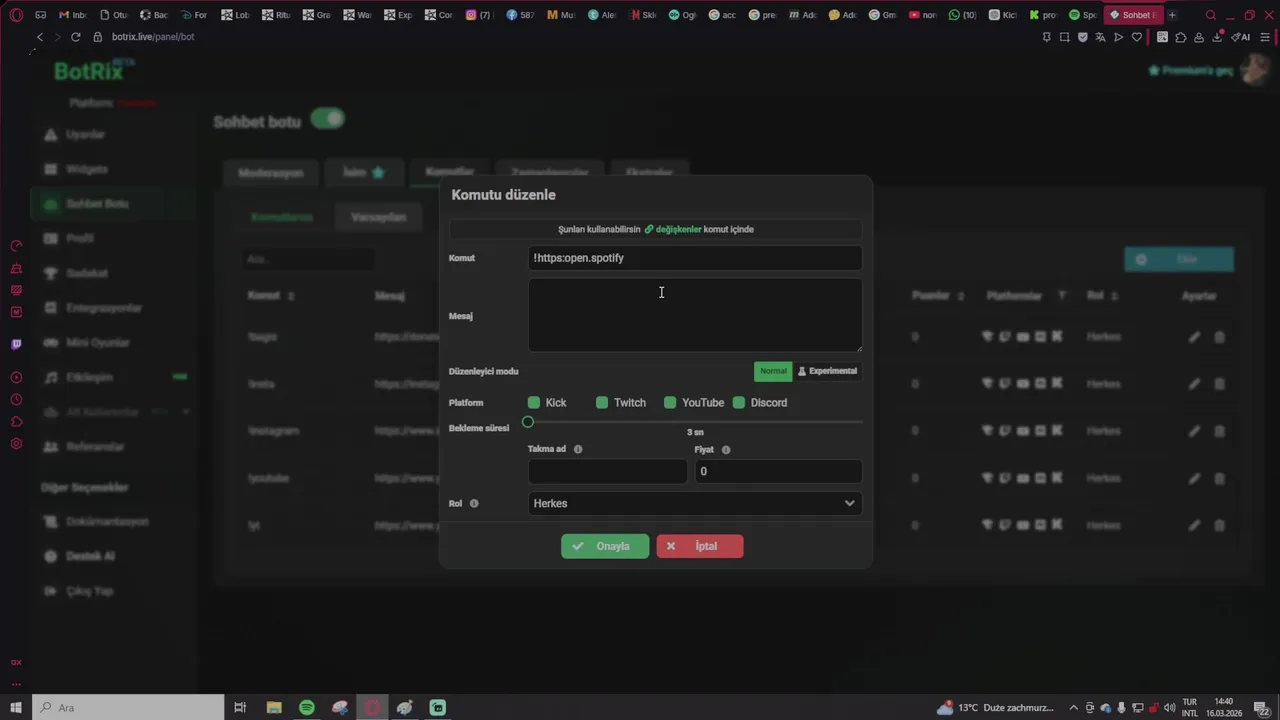Toggle the Discord platform checkbox
The image size is (1280, 720).
(x=739, y=403)
